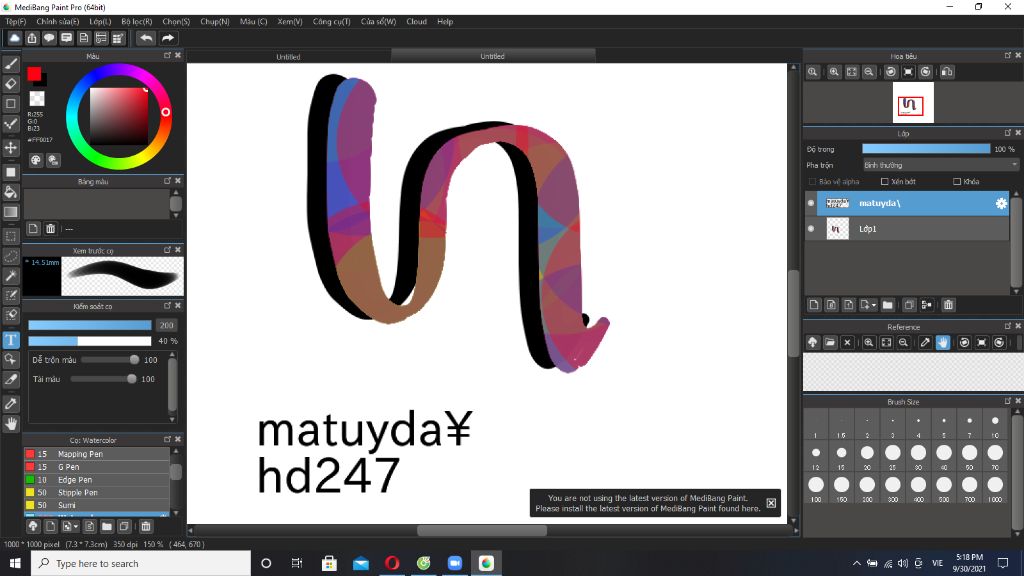Select the transparent color swatch
The width and height of the screenshot is (1024, 576).
click(x=37, y=99)
